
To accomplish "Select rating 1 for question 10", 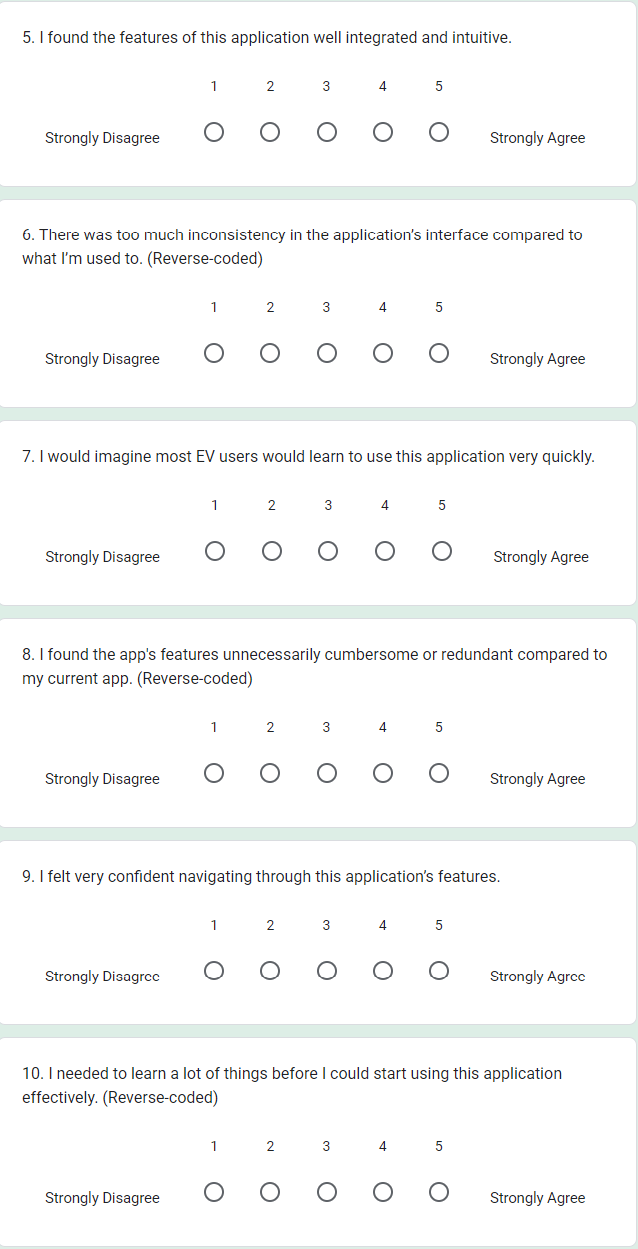I will pos(214,1192).
